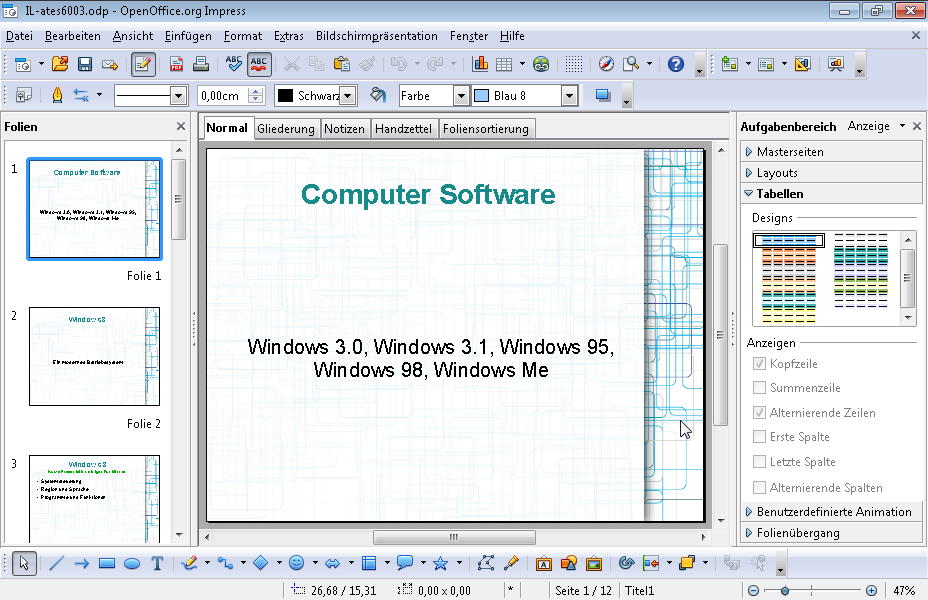Select the smiley Symbol Shapes tool

pos(297,563)
